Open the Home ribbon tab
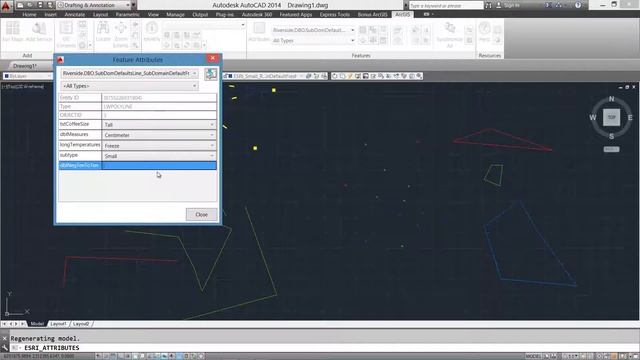Screen dimensions: 640x360 point(29,14)
